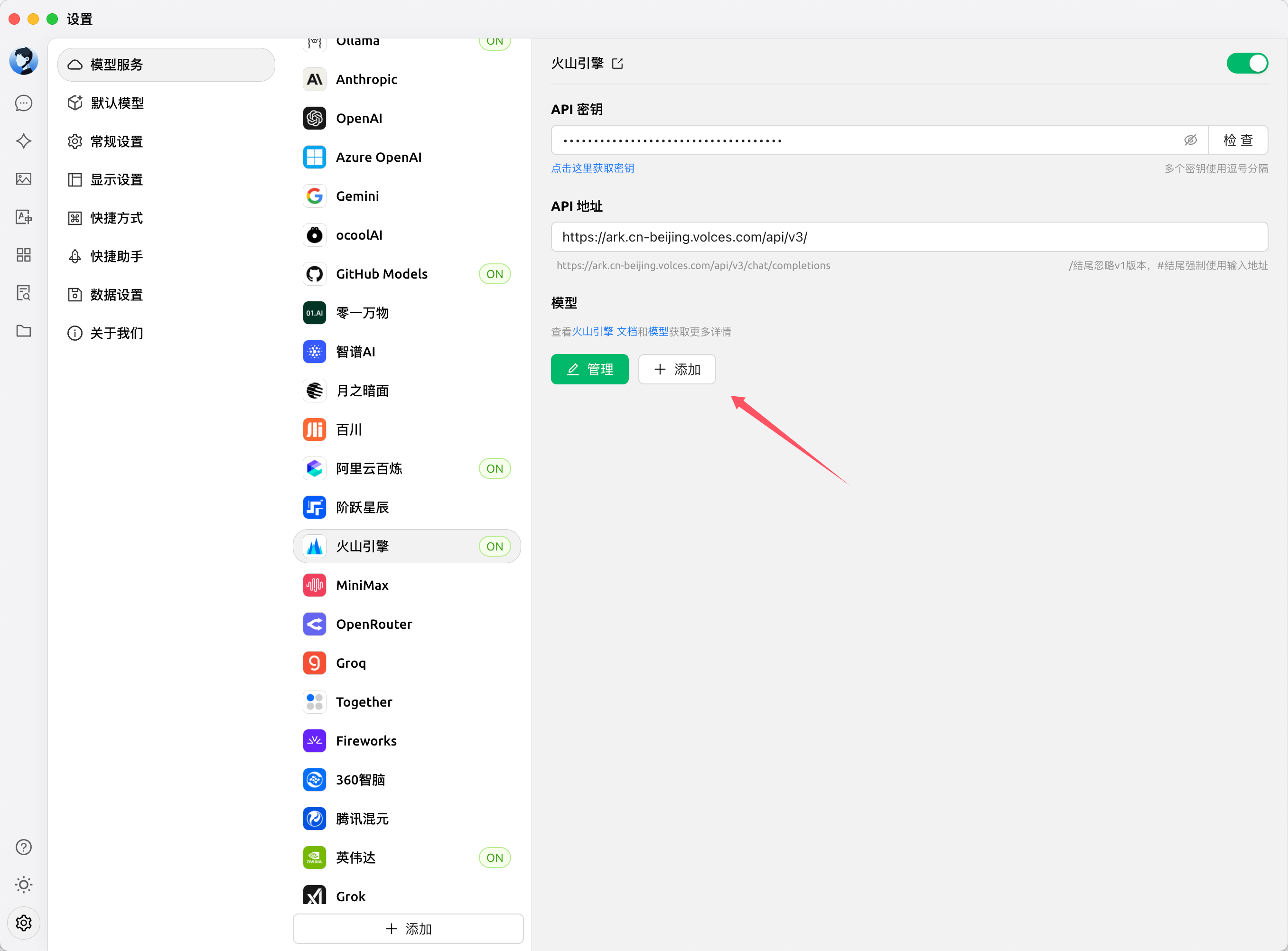Open 默认模型 settings section
Screen dimensions: 1288x951
pyautogui.click(x=117, y=103)
